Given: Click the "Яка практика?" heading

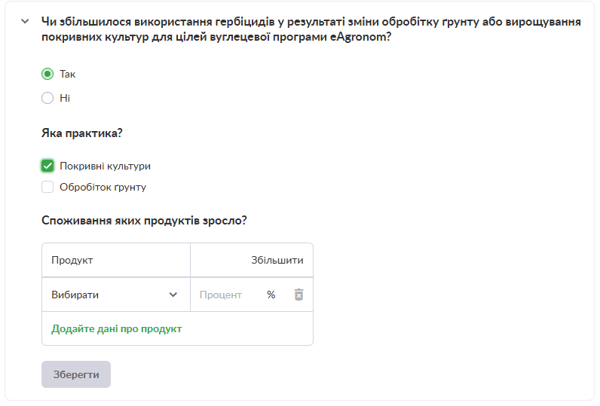Looking at the screenshot, I should pos(88,133).
